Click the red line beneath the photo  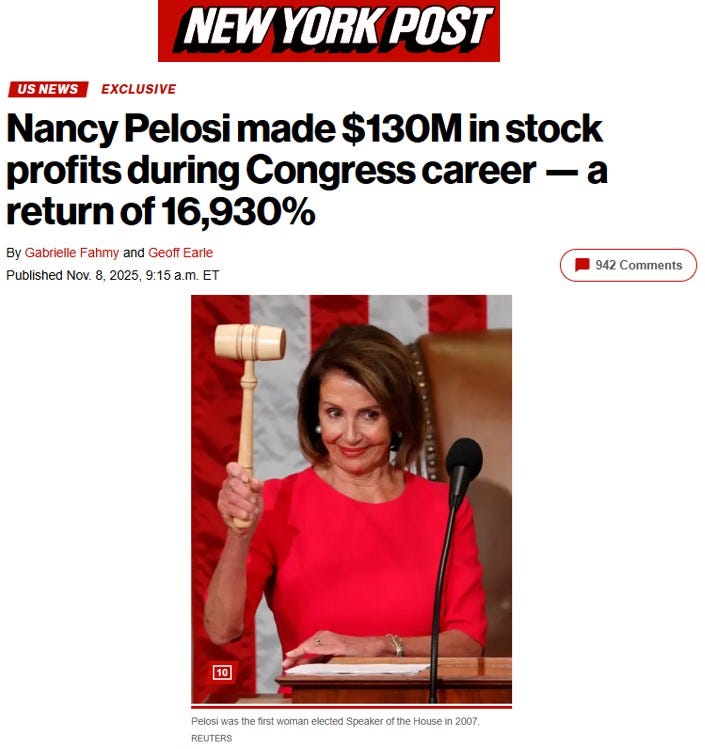pyautogui.click(x=352, y=706)
